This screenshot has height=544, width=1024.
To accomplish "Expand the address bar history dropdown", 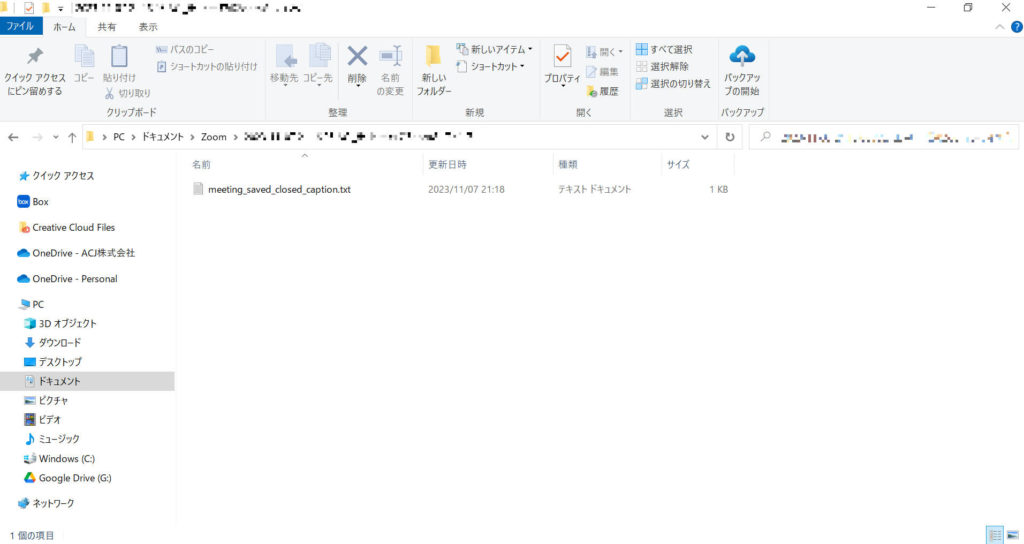I will (x=705, y=137).
